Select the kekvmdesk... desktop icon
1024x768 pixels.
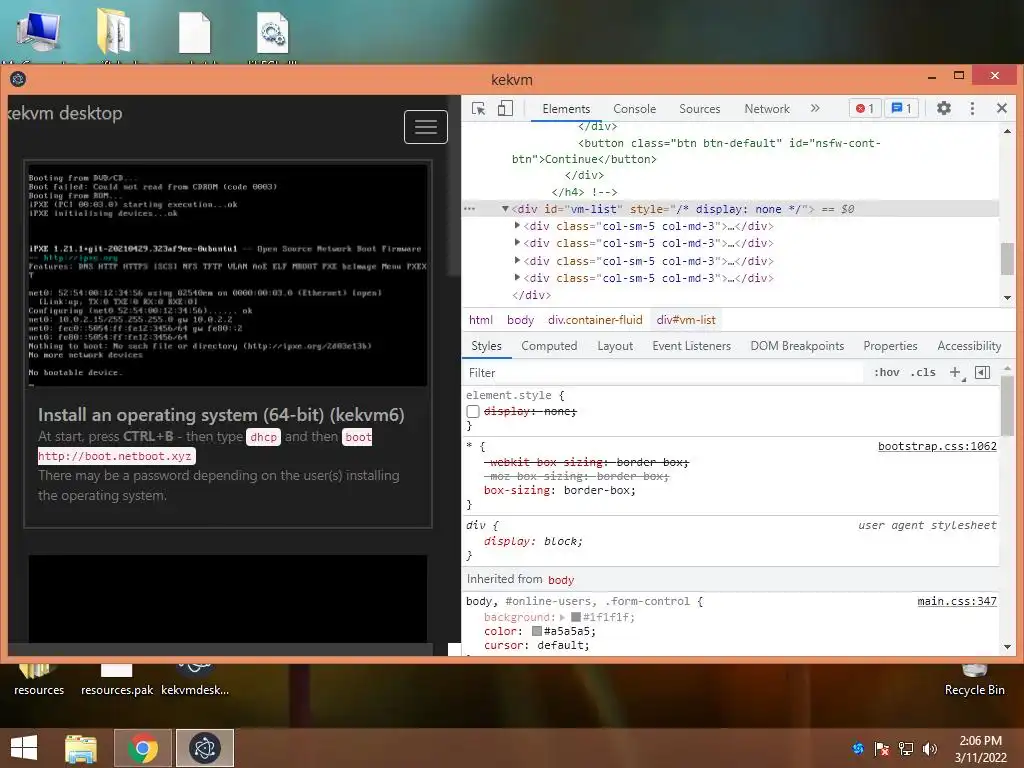195,680
